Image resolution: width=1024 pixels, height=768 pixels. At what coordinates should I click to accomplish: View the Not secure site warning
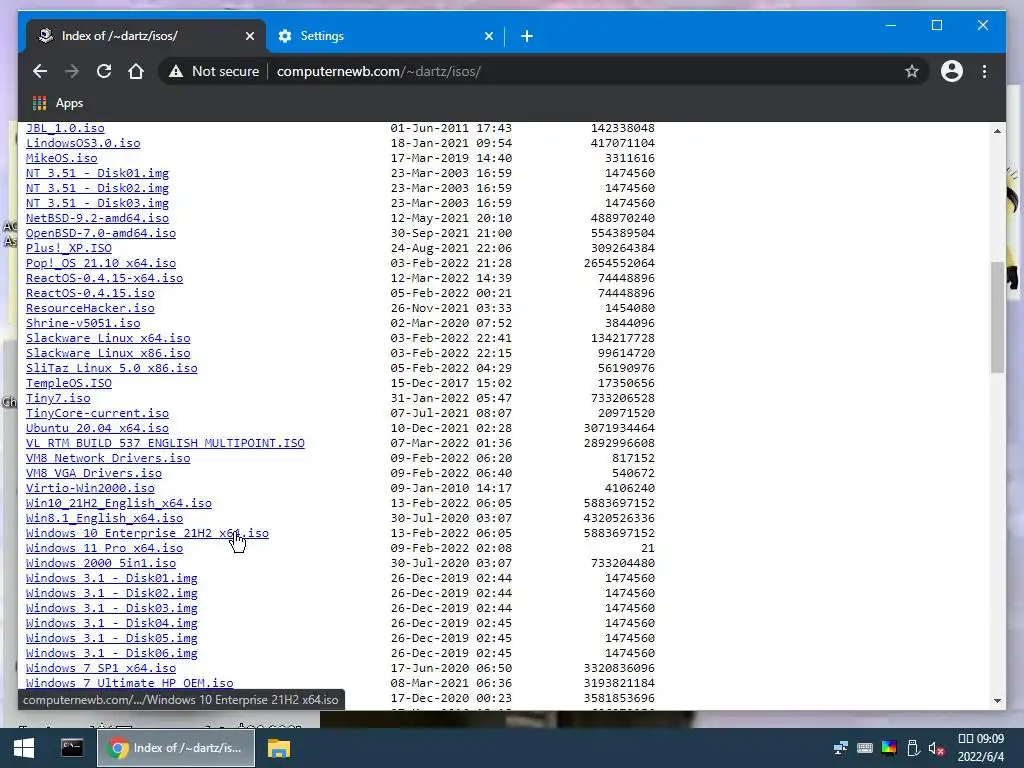(x=214, y=71)
